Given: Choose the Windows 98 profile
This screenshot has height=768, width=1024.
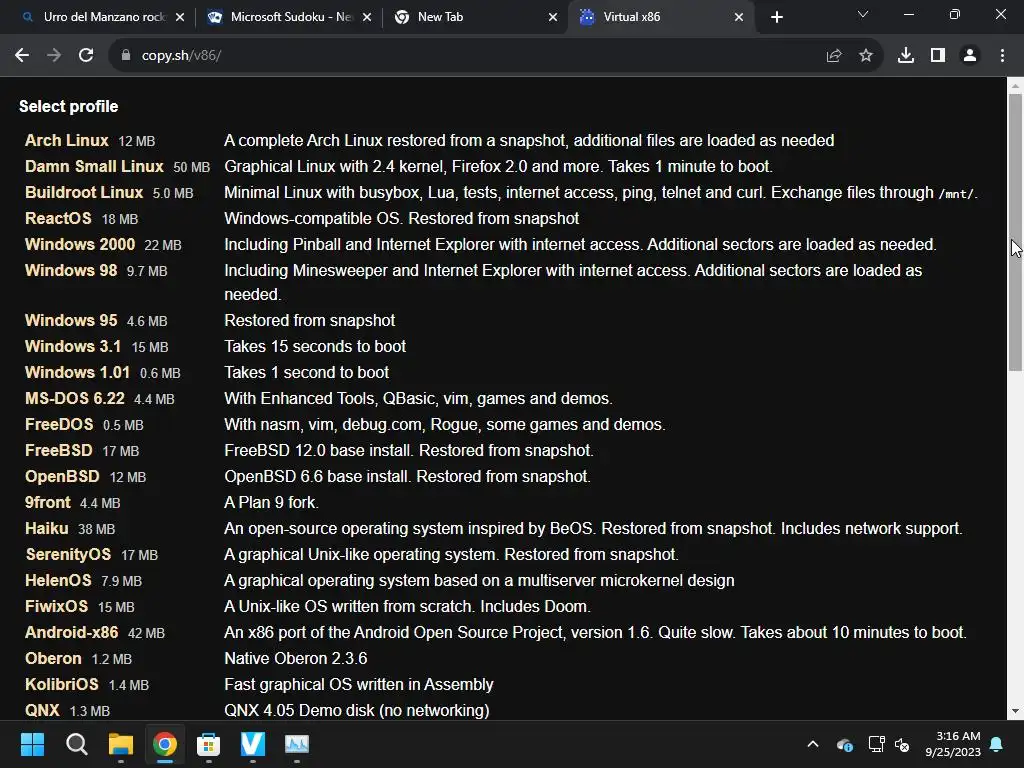Looking at the screenshot, I should point(71,270).
